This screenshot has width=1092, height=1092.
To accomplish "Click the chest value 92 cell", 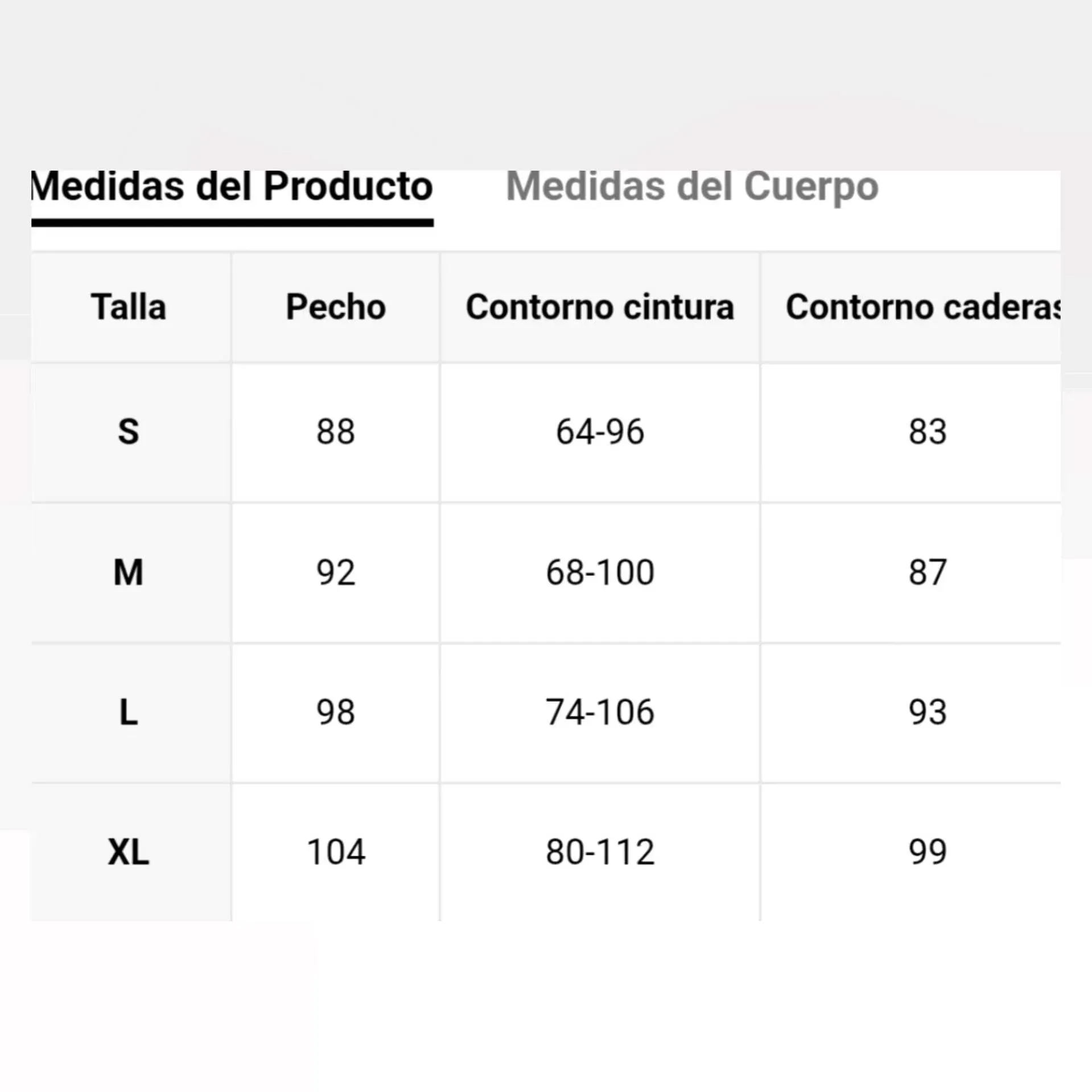I will point(336,572).
